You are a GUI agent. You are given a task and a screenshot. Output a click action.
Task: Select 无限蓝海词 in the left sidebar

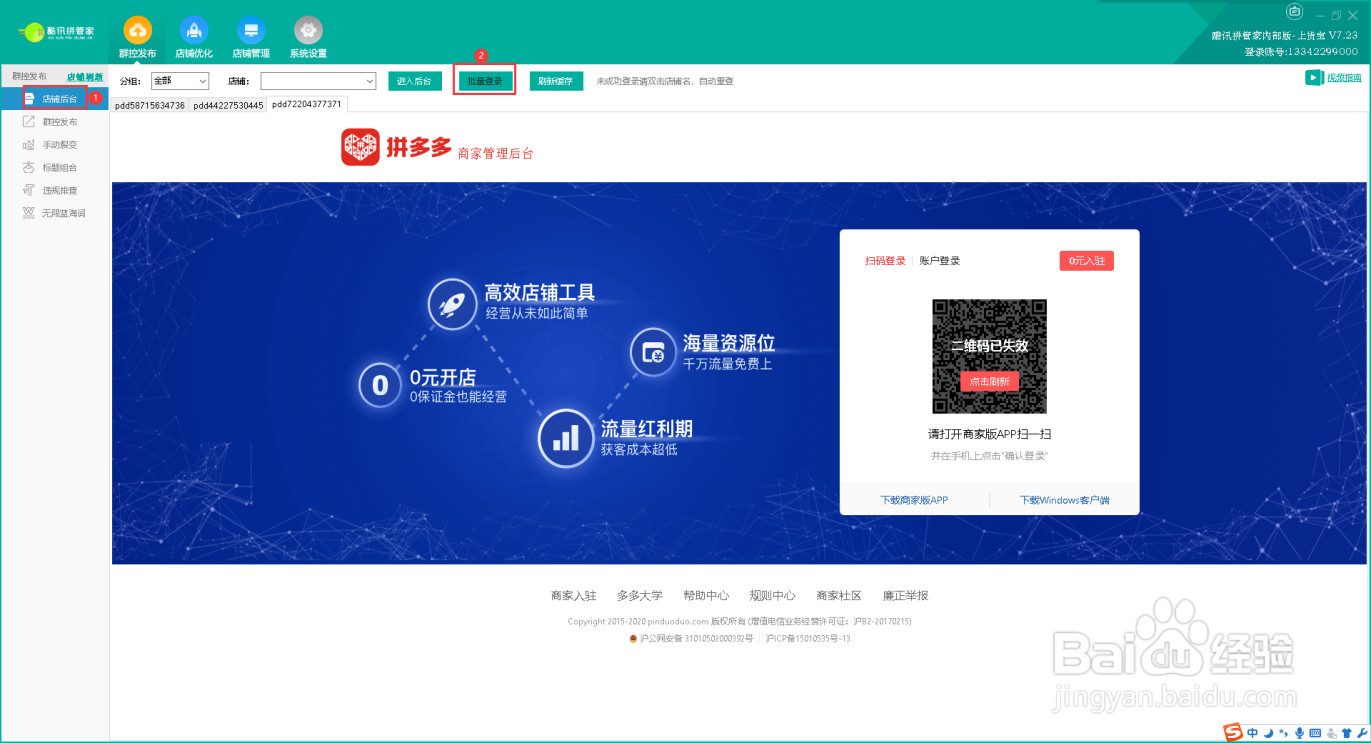click(x=54, y=213)
